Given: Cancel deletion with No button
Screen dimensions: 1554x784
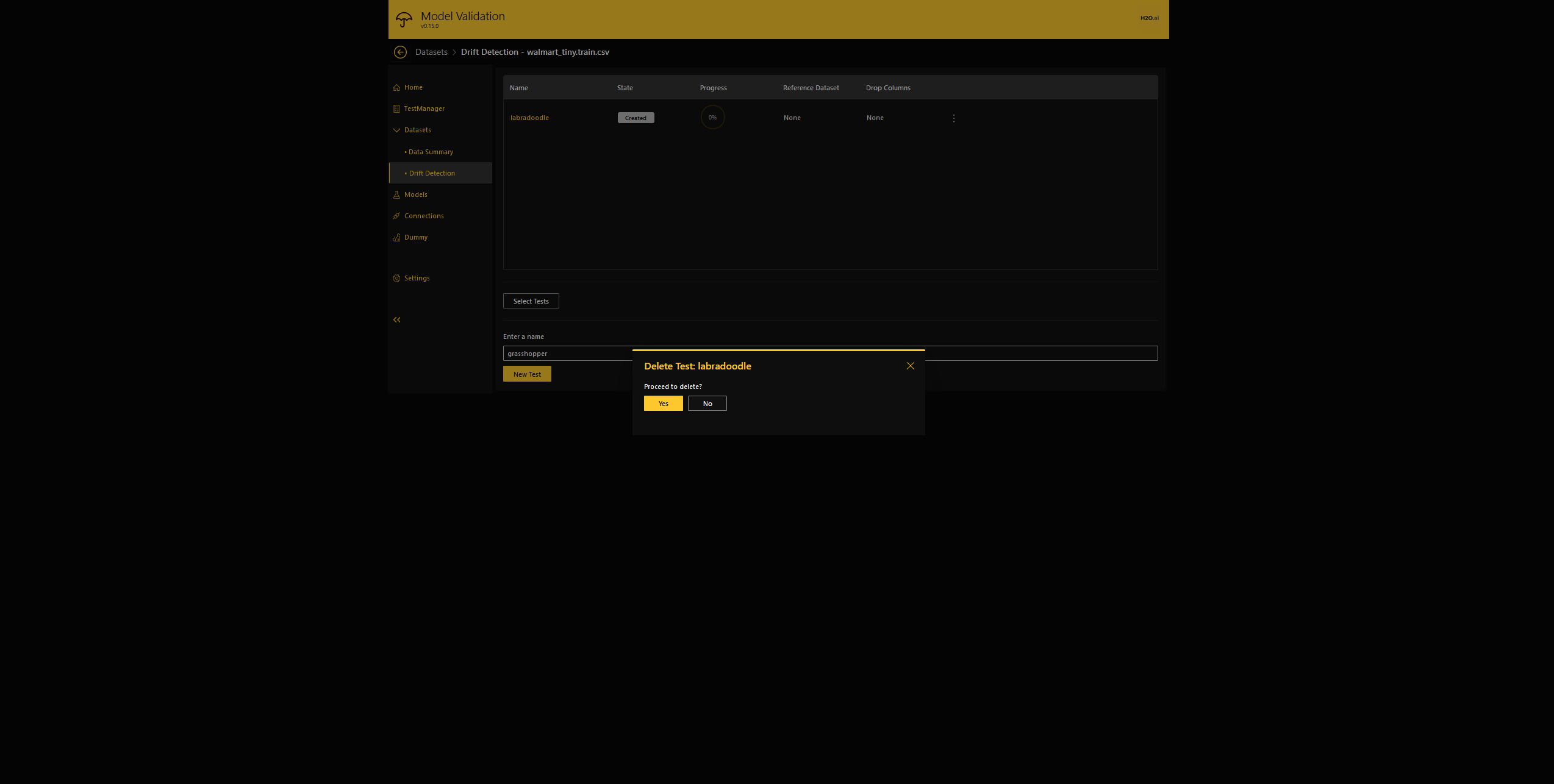Looking at the screenshot, I should (707, 404).
